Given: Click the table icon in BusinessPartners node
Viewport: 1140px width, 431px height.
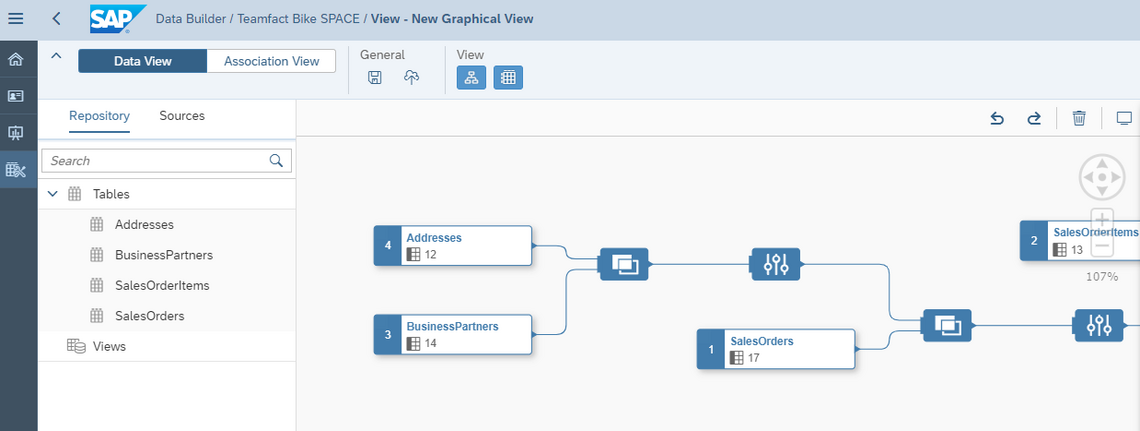Looking at the screenshot, I should (x=413, y=343).
